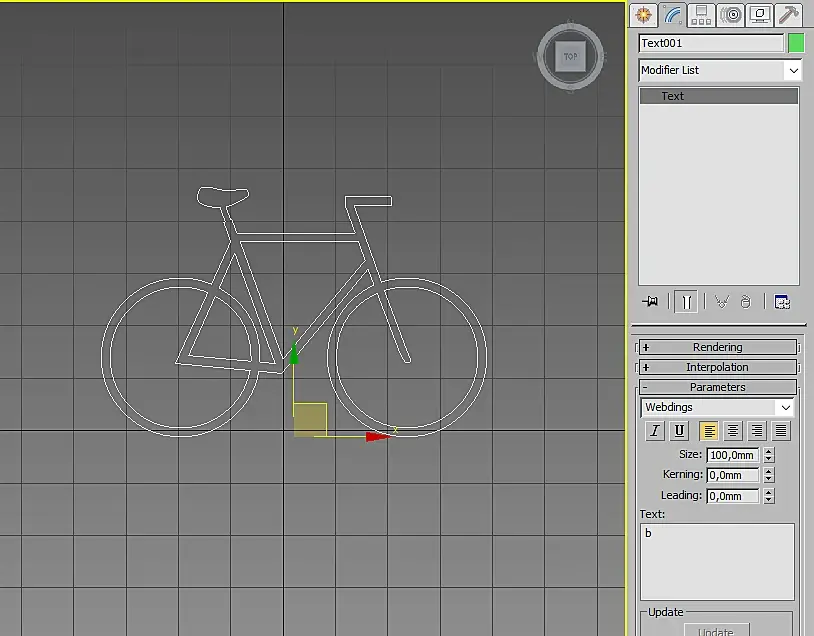This screenshot has height=636, width=814.
Task: Open the Modifier List dropdown
Action: [720, 70]
